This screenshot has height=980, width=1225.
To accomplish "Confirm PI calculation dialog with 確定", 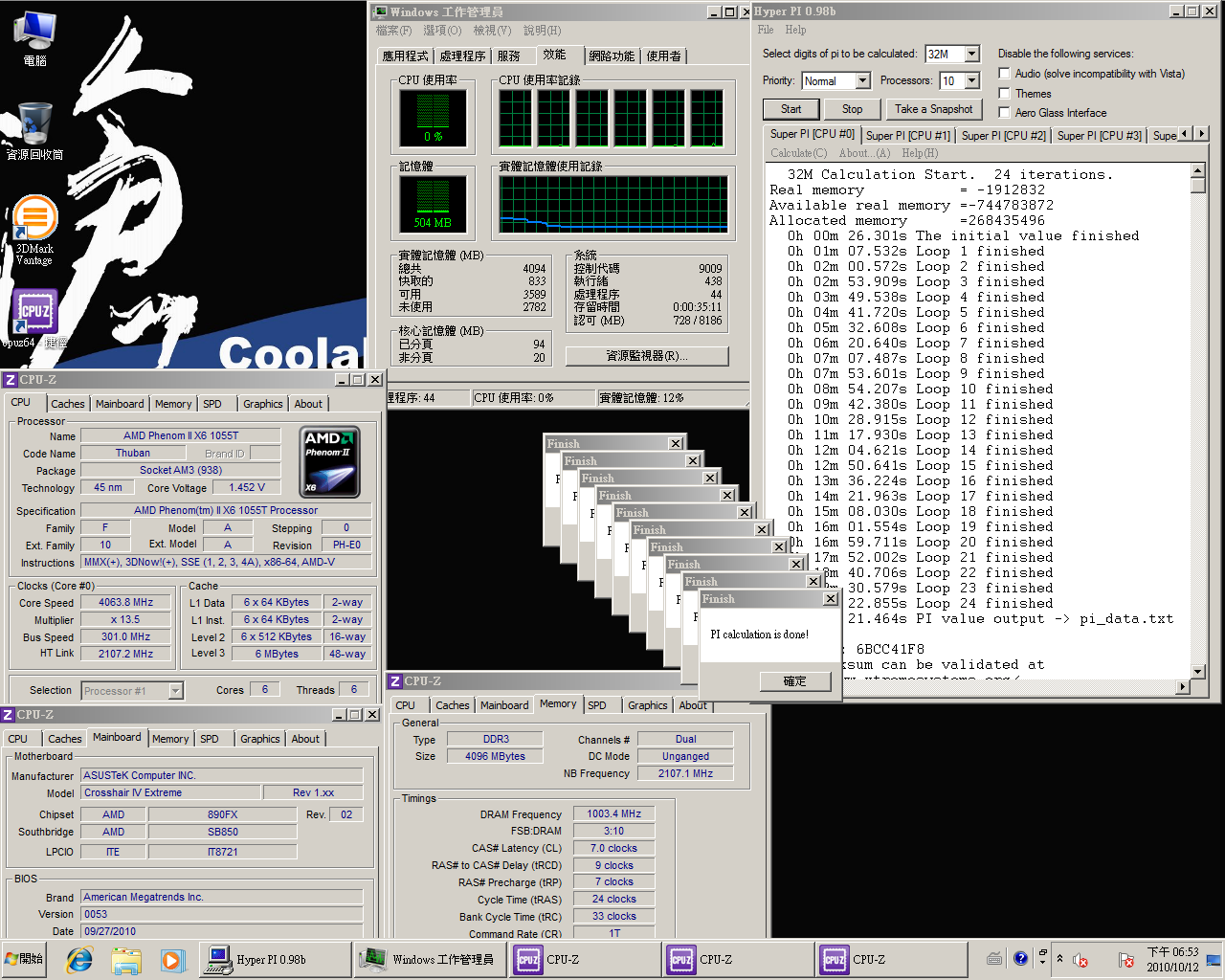I will coord(795,681).
